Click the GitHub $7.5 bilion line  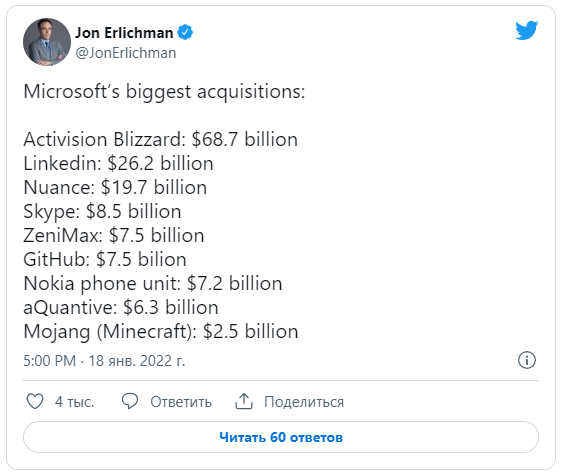pyautogui.click(x=105, y=260)
